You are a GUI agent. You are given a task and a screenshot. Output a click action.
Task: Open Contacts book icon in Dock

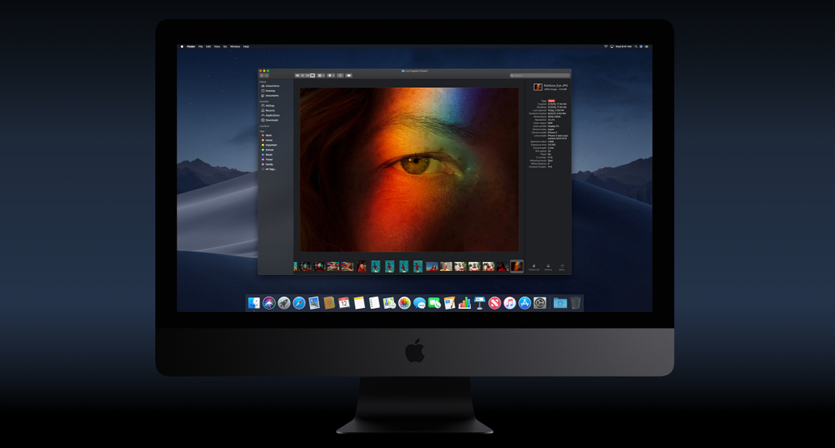(329, 303)
